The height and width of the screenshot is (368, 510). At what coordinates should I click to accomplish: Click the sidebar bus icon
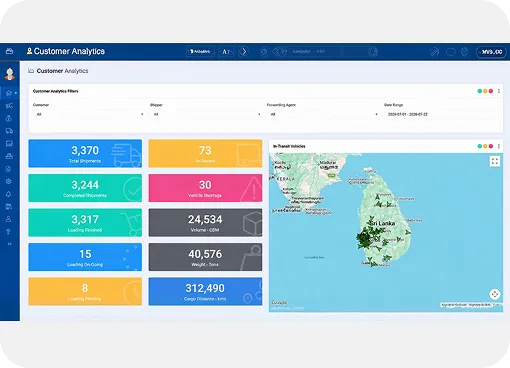[x=9, y=143]
